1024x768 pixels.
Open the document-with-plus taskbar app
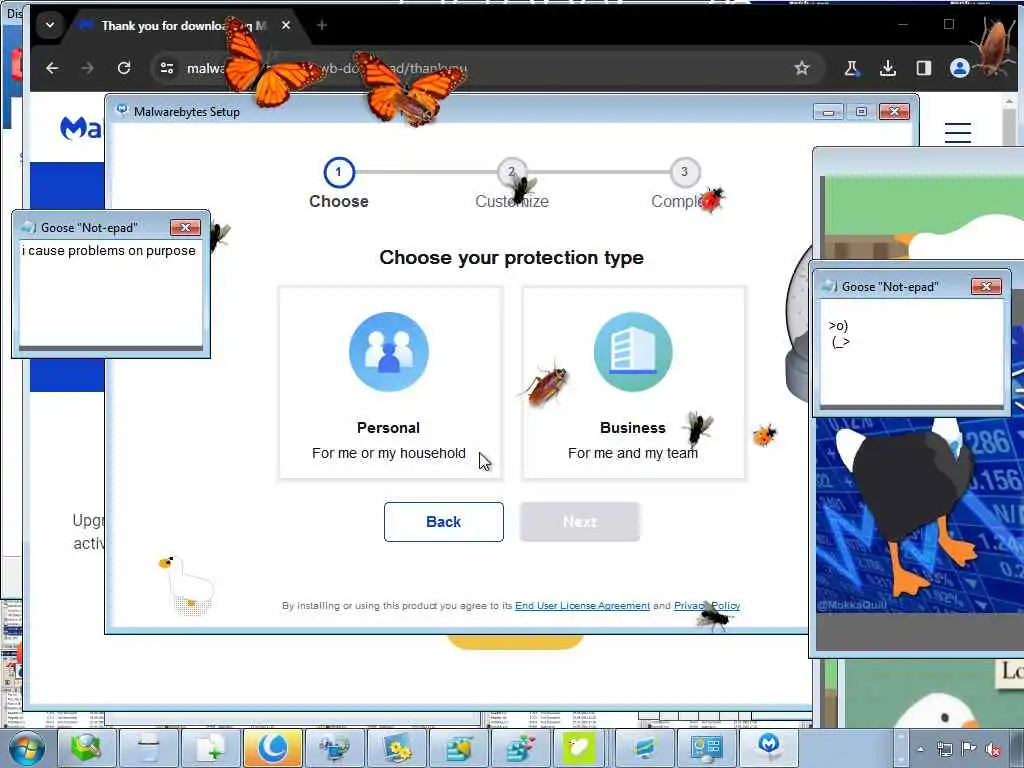(x=210, y=748)
